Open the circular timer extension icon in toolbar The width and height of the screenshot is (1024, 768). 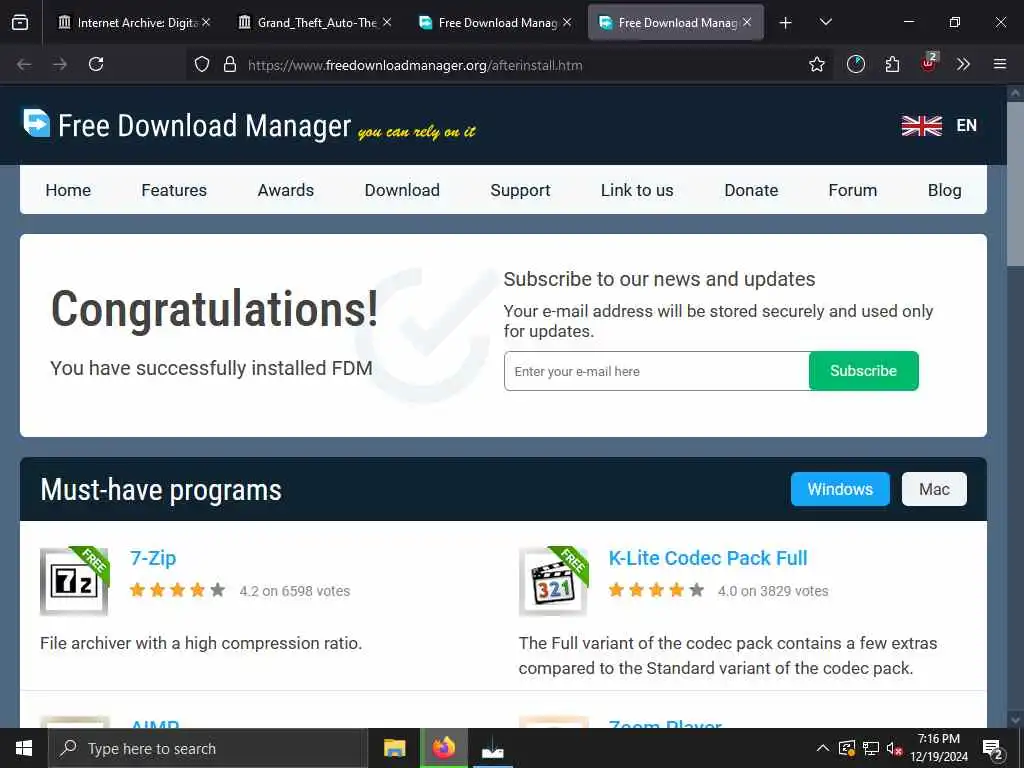click(x=856, y=64)
